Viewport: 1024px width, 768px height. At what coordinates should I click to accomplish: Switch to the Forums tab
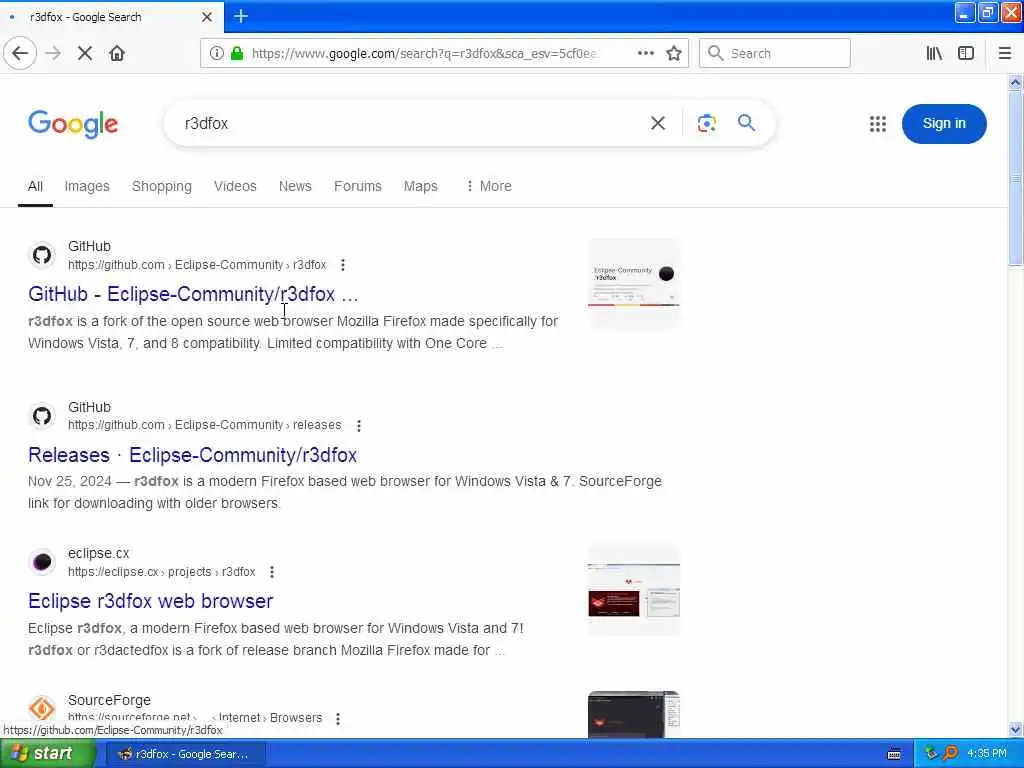(x=358, y=186)
